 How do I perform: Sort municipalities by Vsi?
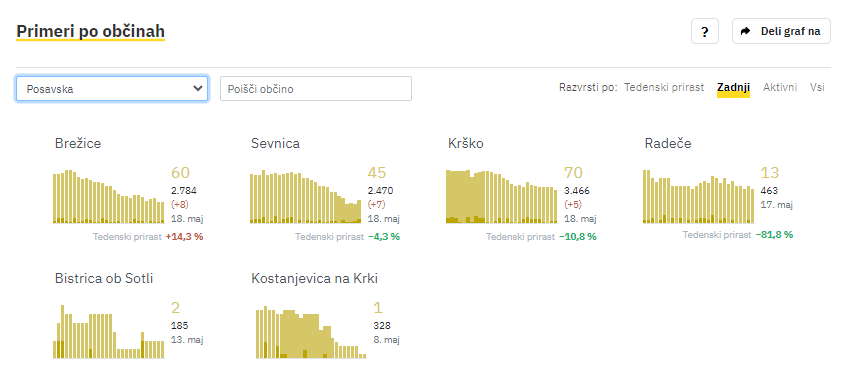coord(817,87)
